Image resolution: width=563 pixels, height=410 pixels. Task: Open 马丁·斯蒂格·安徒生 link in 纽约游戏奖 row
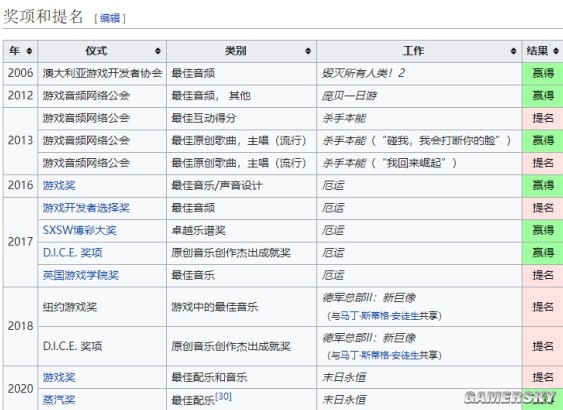point(380,316)
